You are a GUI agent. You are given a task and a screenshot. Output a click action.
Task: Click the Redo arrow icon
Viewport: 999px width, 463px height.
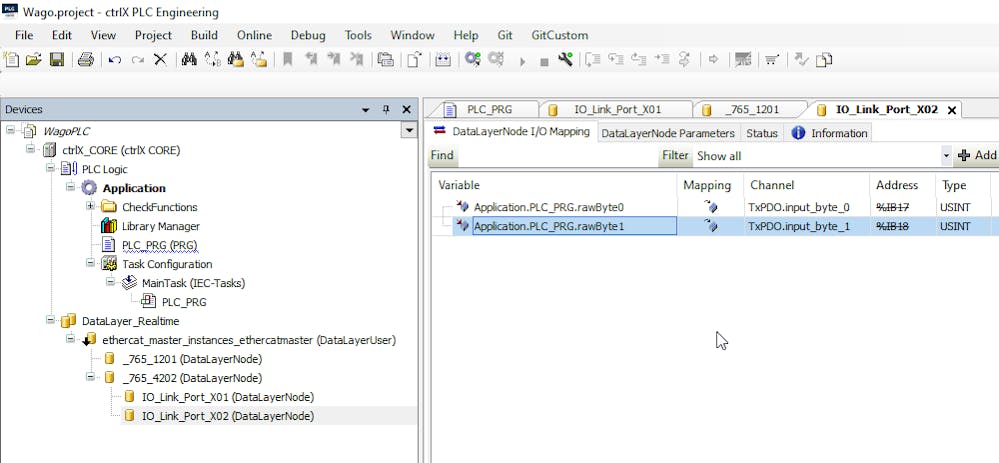[x=138, y=60]
